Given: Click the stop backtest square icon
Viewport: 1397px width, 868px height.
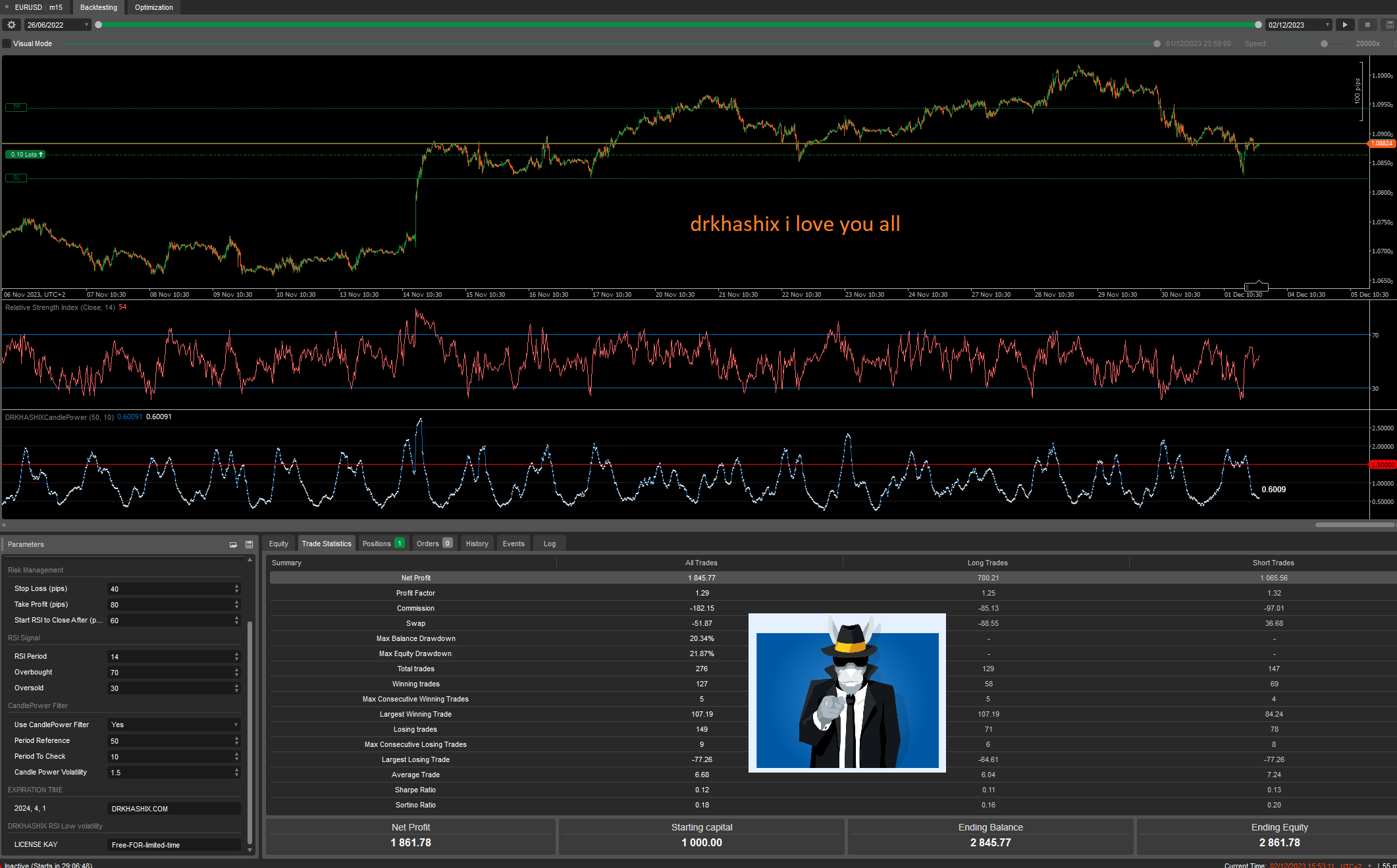Looking at the screenshot, I should (x=1367, y=24).
